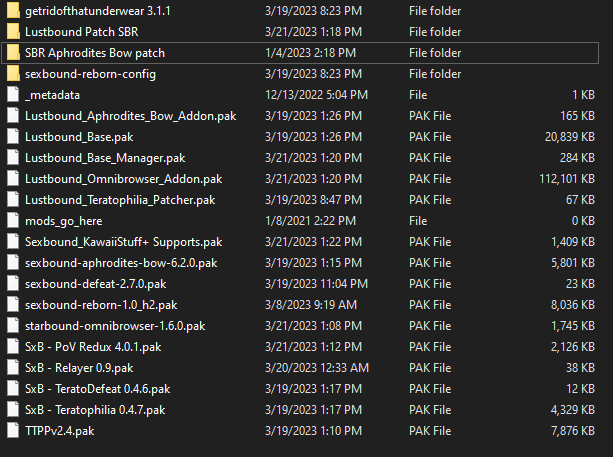Select Sexbound_KawaiiStuff+ Supports.pak file name
This screenshot has height=457, width=613.
point(124,242)
